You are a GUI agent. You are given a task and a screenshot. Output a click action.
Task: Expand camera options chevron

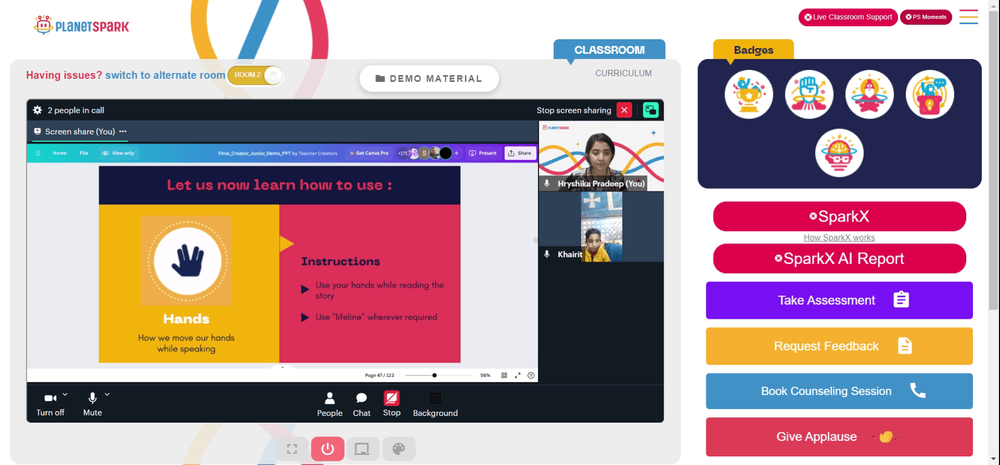coord(65,394)
